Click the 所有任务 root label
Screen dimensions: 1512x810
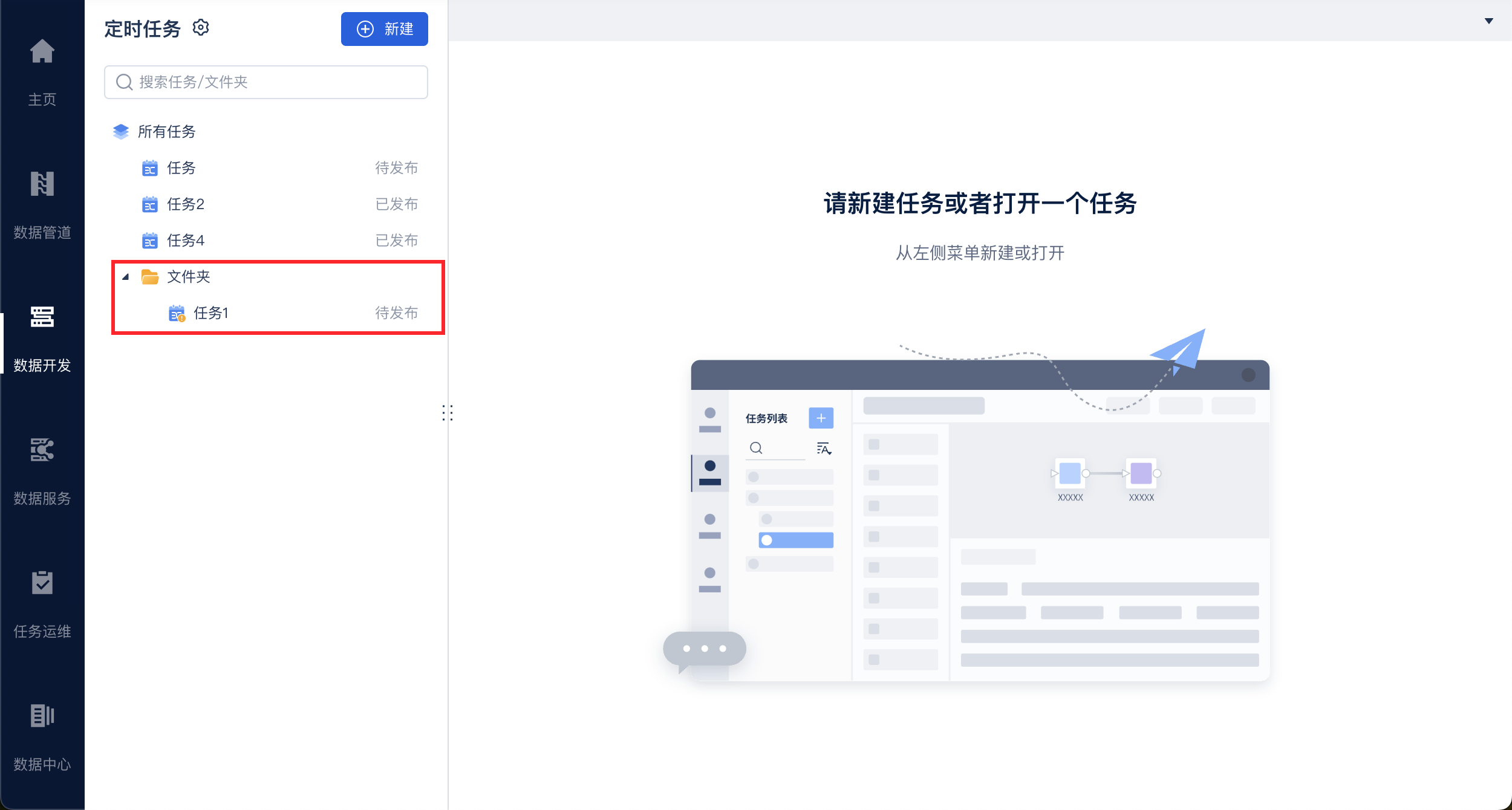point(167,132)
